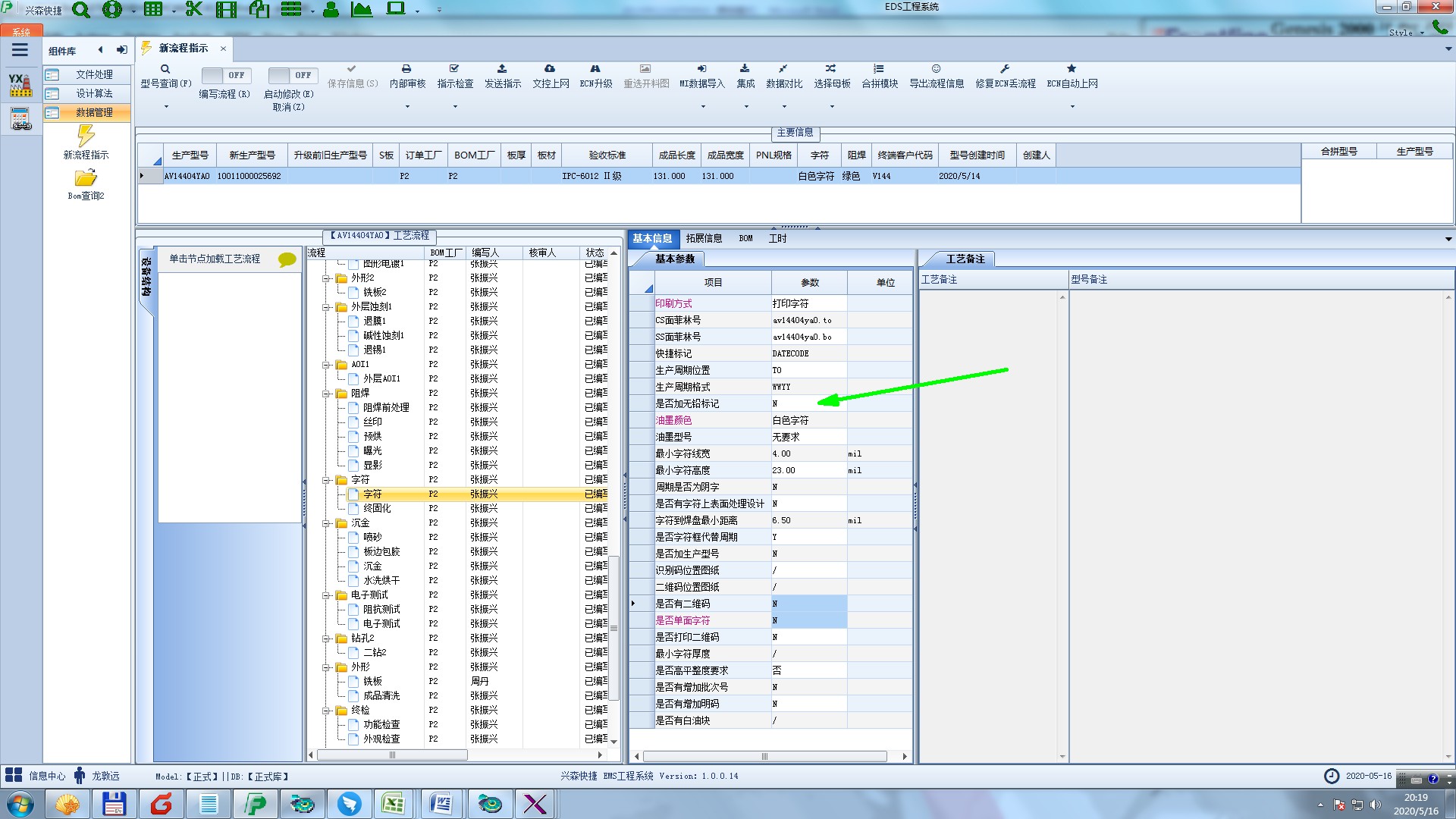Open 新流程指示 lightning shortcut in the component list
The height and width of the screenshot is (819, 1456).
(x=86, y=143)
